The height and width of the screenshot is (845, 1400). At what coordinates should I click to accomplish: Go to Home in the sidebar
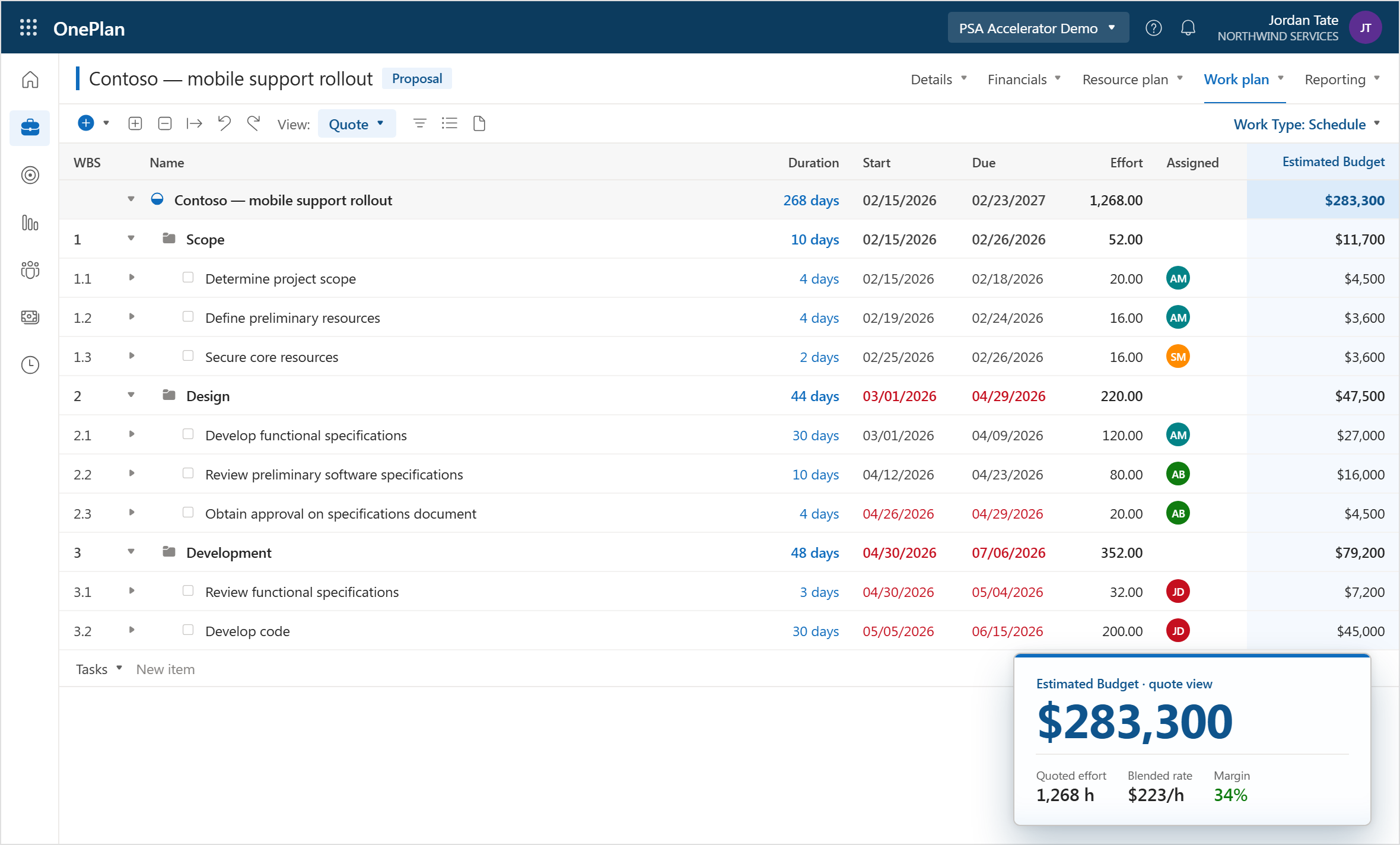tap(30, 80)
